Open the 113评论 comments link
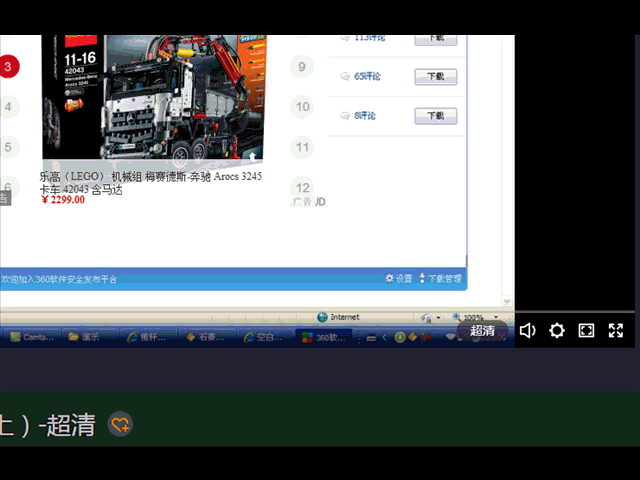 [x=369, y=38]
